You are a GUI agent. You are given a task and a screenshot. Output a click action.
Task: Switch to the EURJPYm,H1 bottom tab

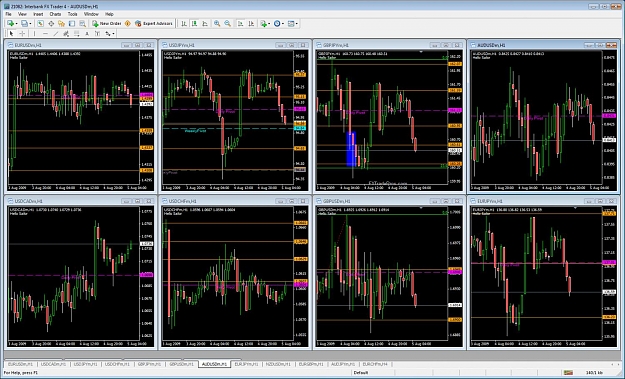(x=246, y=364)
